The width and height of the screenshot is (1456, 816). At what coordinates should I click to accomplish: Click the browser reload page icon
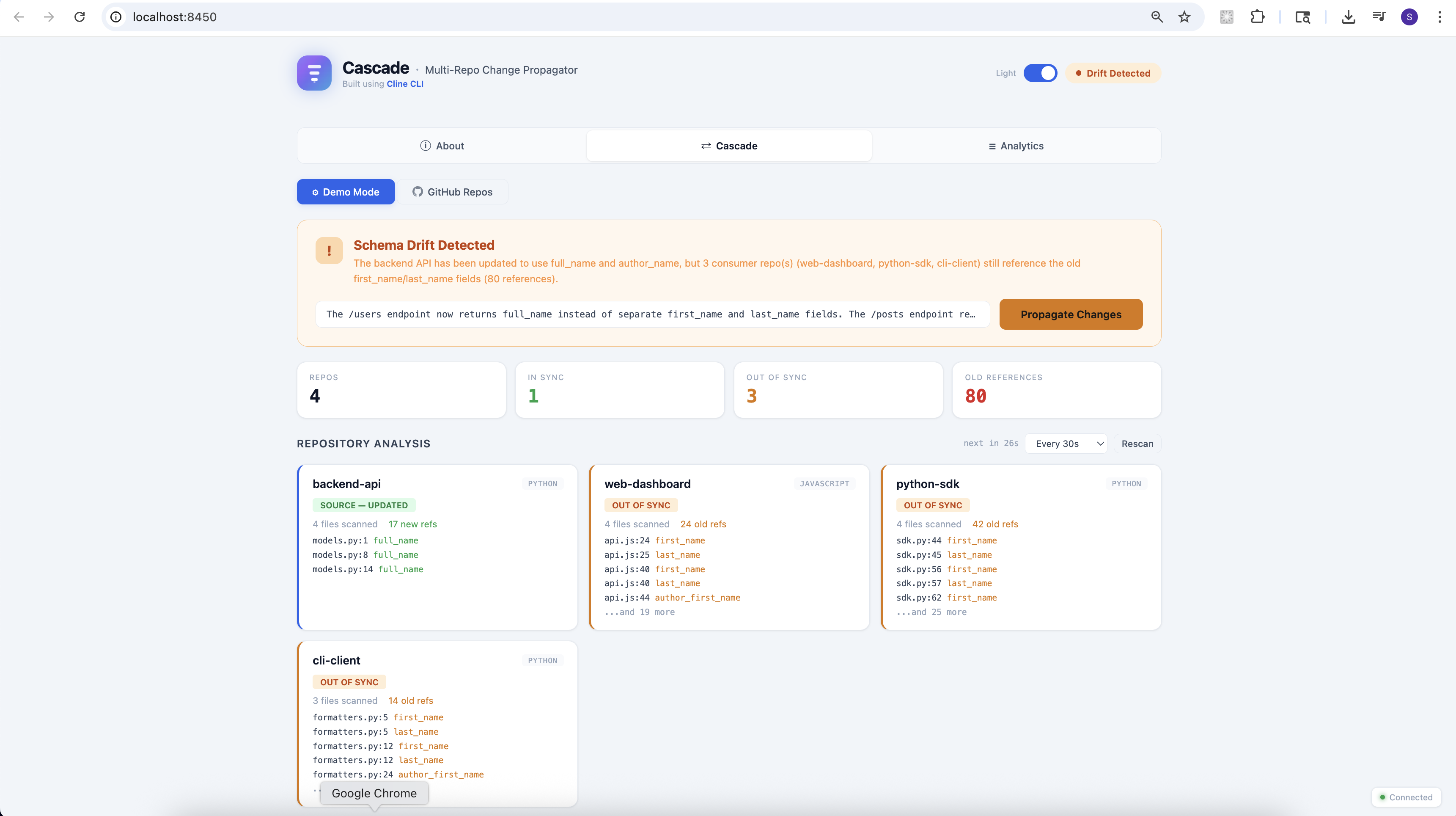tap(80, 17)
